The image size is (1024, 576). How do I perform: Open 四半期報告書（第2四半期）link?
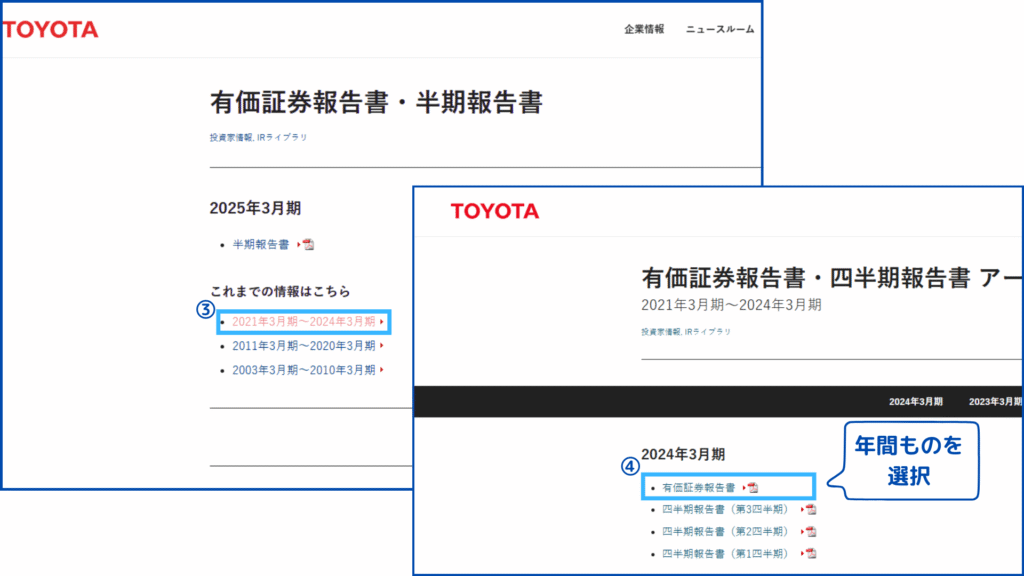click(x=728, y=532)
